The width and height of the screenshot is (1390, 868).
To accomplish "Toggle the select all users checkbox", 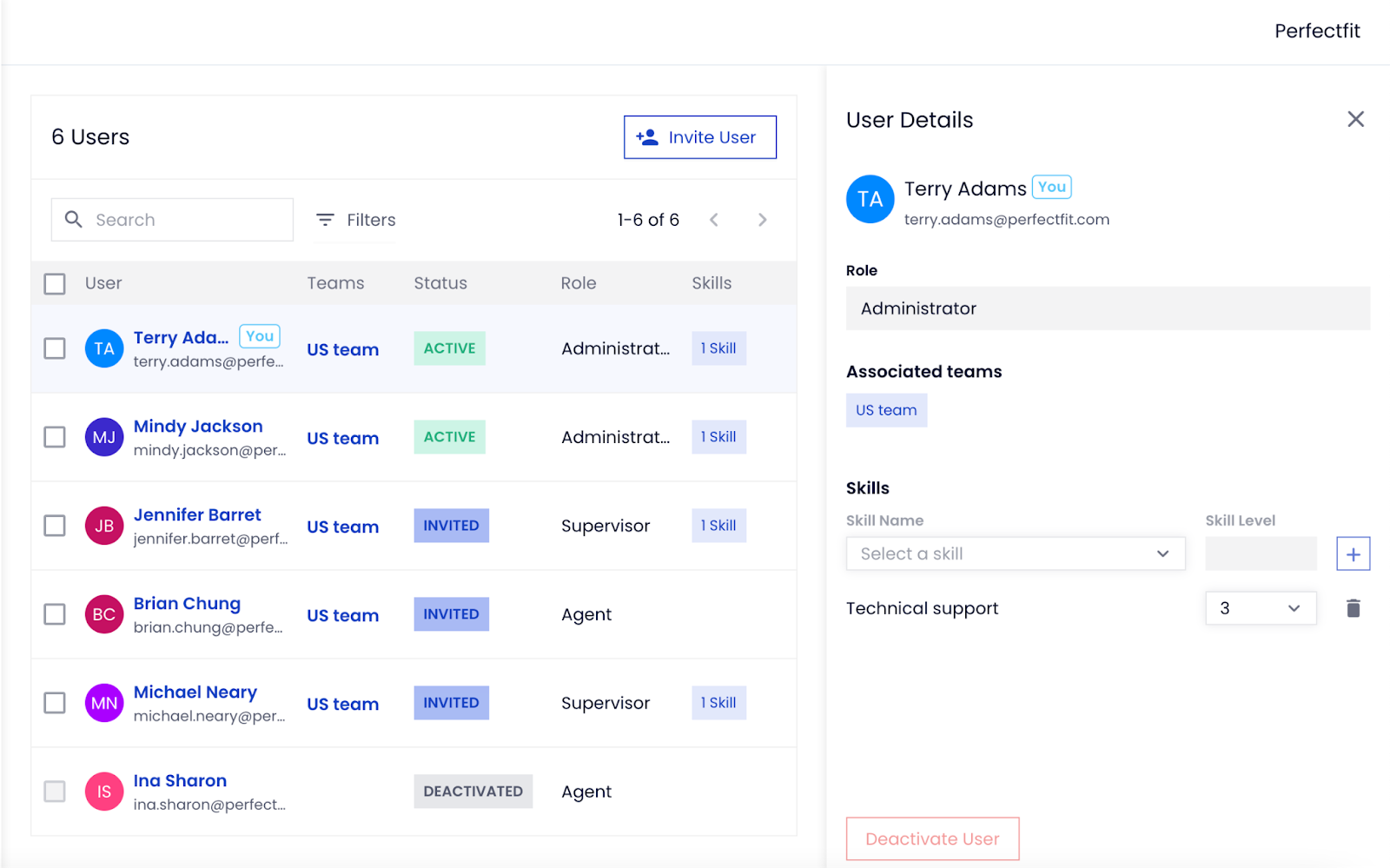I will 55,284.
